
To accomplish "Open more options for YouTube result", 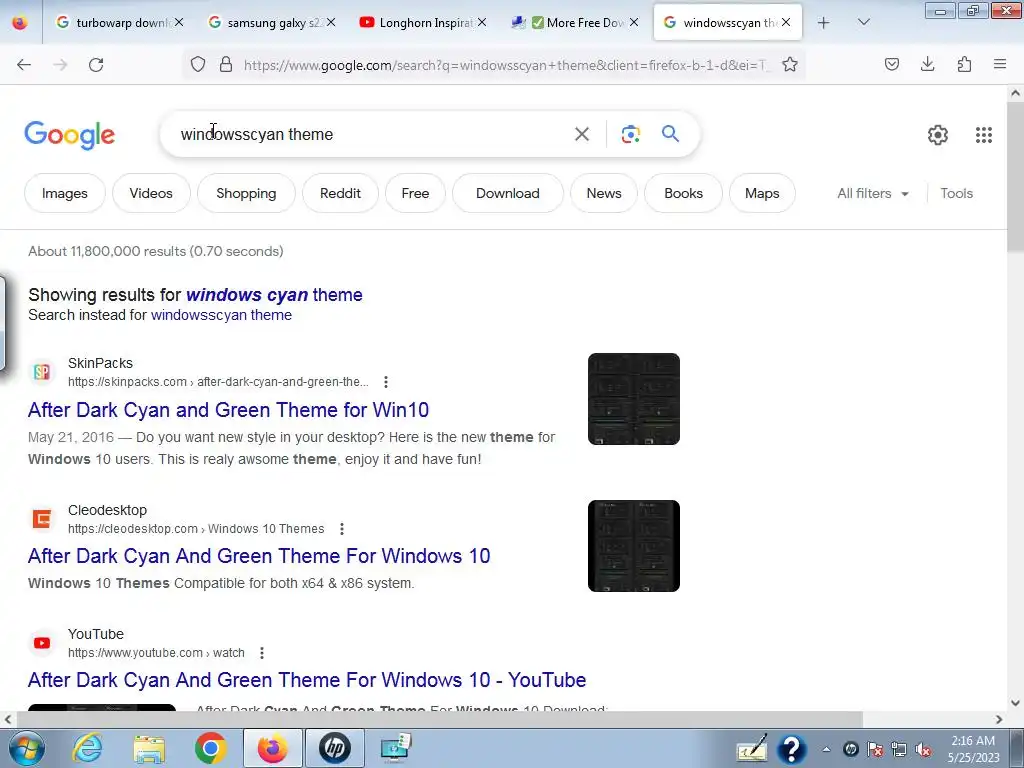I will pyautogui.click(x=262, y=653).
